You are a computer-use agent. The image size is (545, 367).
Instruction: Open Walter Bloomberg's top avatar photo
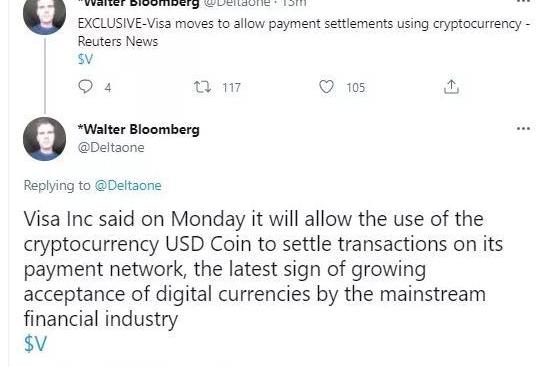coord(44,14)
